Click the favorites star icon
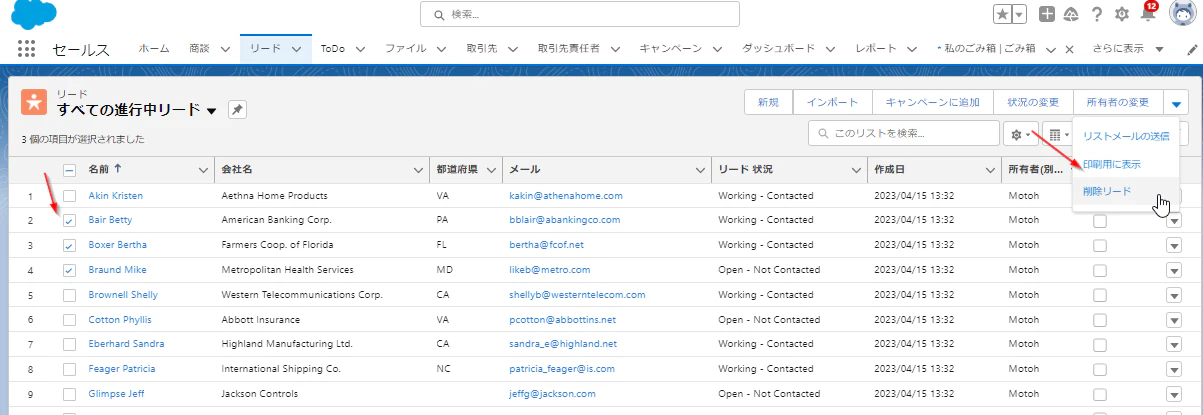 point(1002,14)
